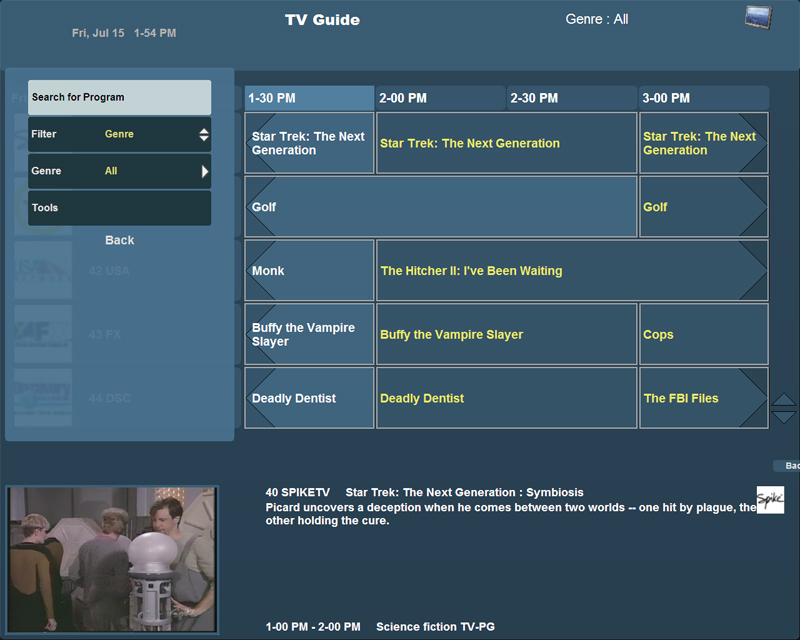Click the FX channel logo for channel 43
This screenshot has width=800, height=640.
43,334
